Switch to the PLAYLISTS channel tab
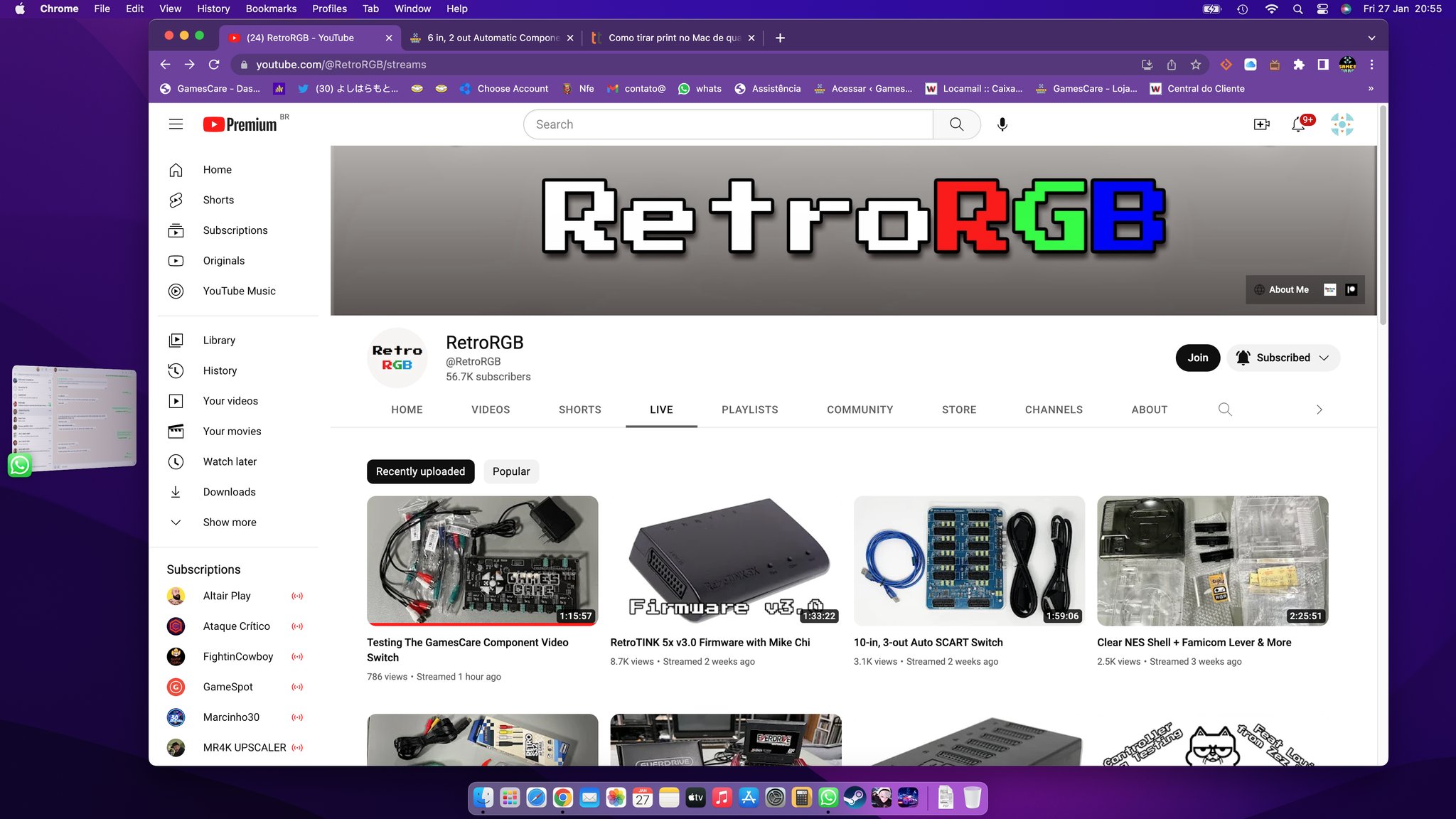Image resolution: width=1456 pixels, height=819 pixels. tap(750, 409)
